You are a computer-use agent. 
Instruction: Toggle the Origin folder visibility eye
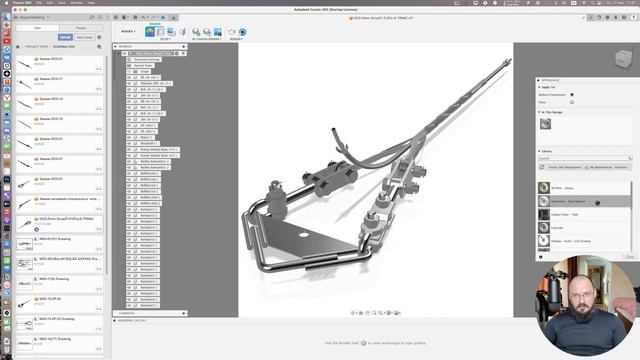pos(129,71)
